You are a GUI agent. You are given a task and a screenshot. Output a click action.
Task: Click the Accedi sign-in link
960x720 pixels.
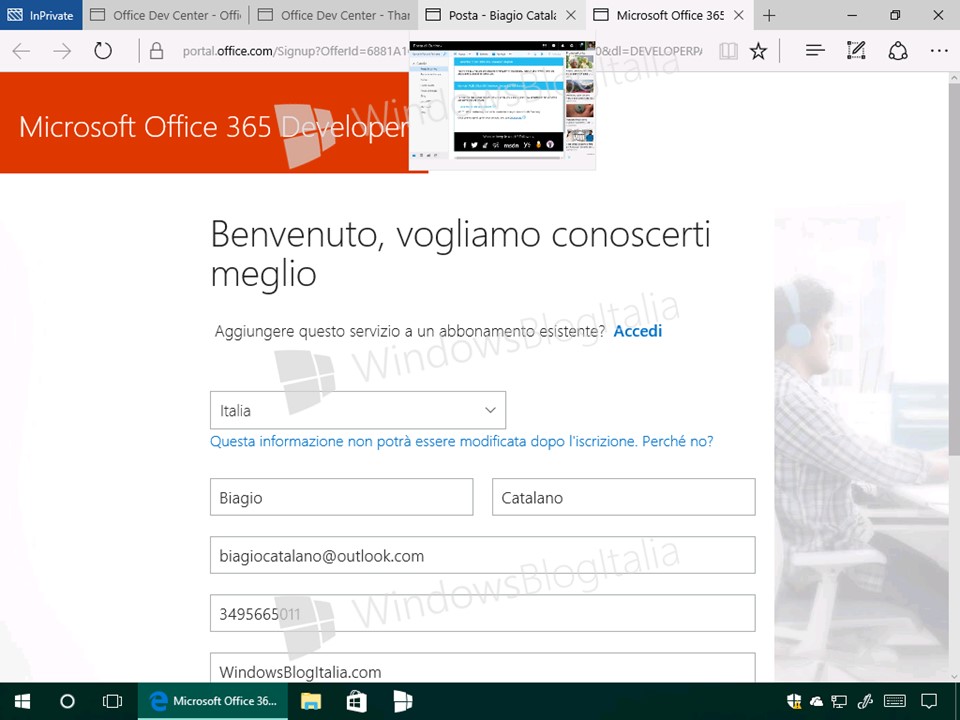click(637, 331)
